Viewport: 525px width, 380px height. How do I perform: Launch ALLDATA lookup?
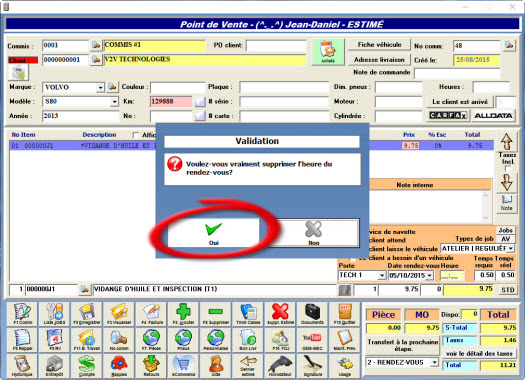(x=493, y=116)
